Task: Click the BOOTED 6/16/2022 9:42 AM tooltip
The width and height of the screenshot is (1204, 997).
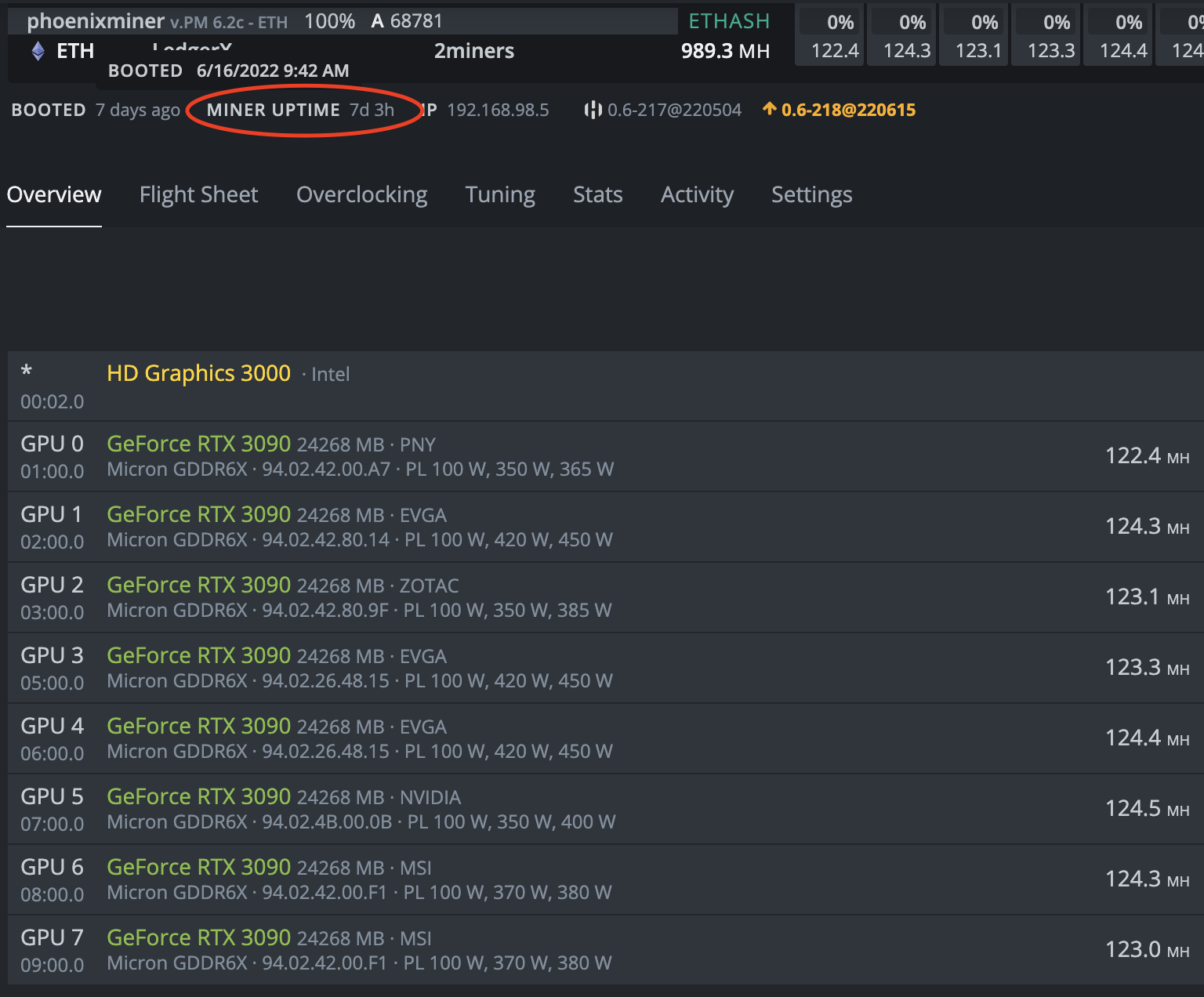Action: point(229,71)
